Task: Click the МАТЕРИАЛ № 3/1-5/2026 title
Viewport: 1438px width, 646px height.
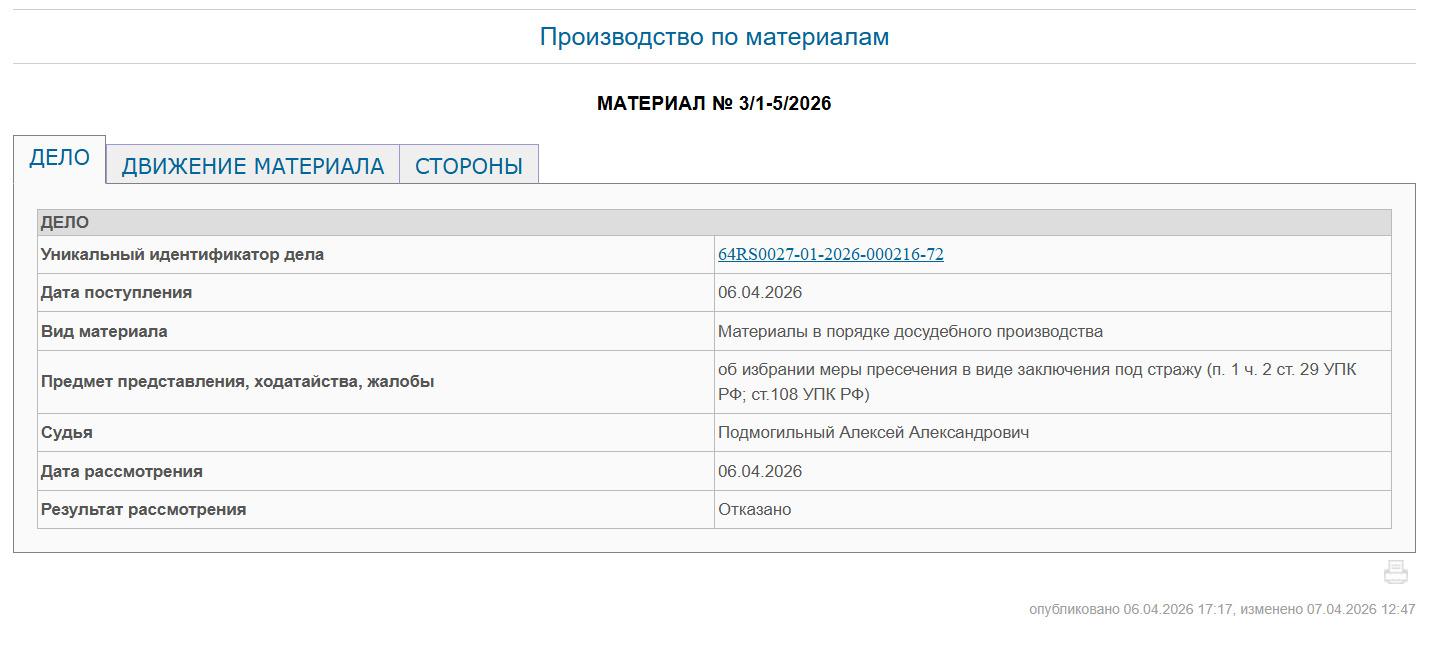Action: tap(714, 104)
